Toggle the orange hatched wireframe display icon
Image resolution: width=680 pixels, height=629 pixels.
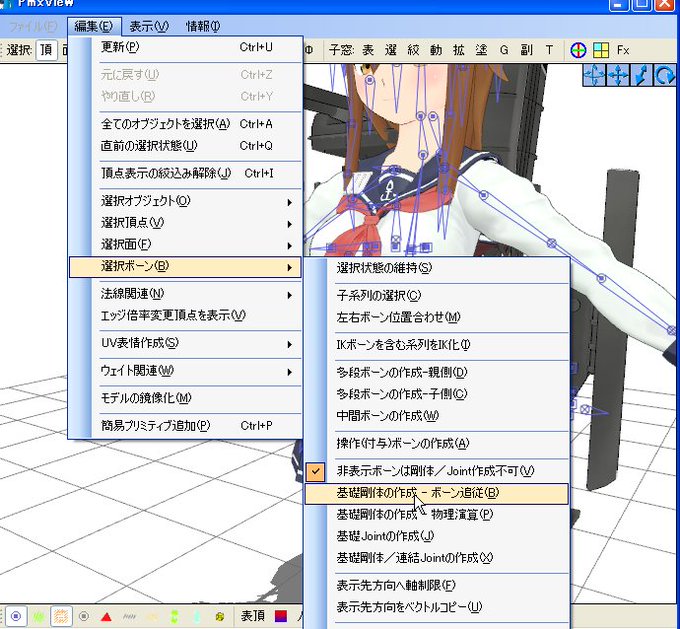pos(61,616)
